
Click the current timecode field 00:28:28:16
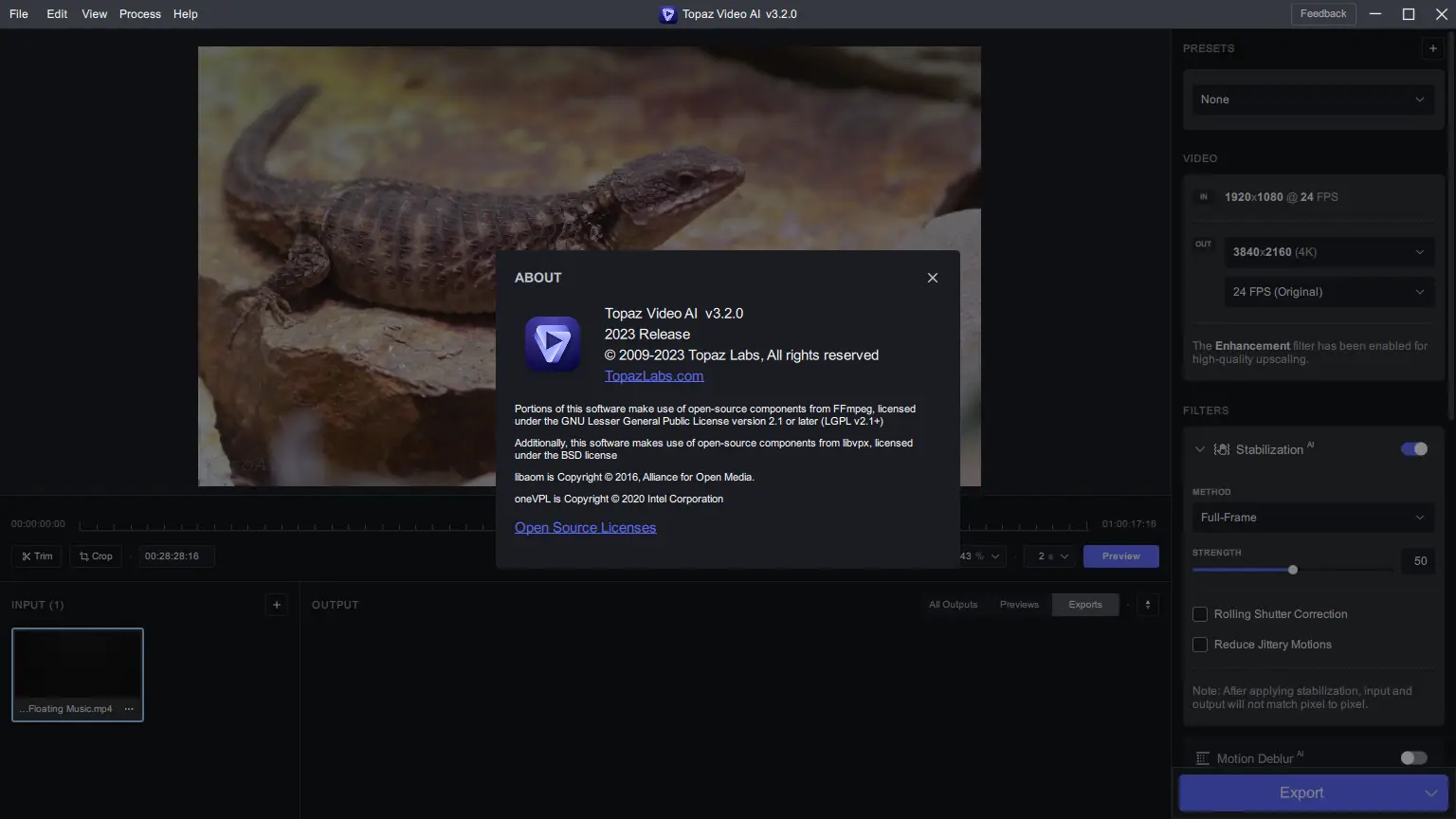tap(175, 556)
